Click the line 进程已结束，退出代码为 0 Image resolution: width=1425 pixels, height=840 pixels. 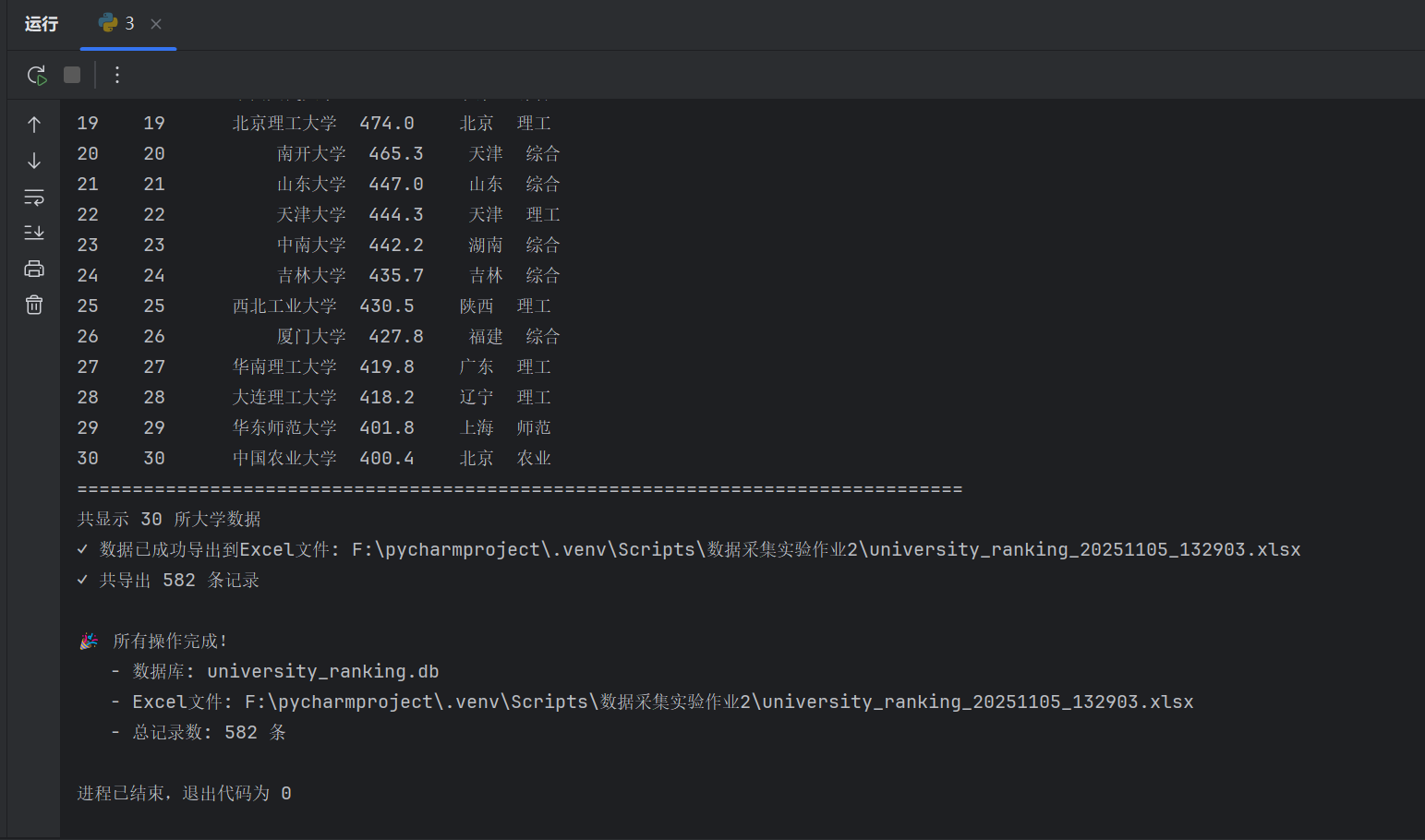(185, 793)
